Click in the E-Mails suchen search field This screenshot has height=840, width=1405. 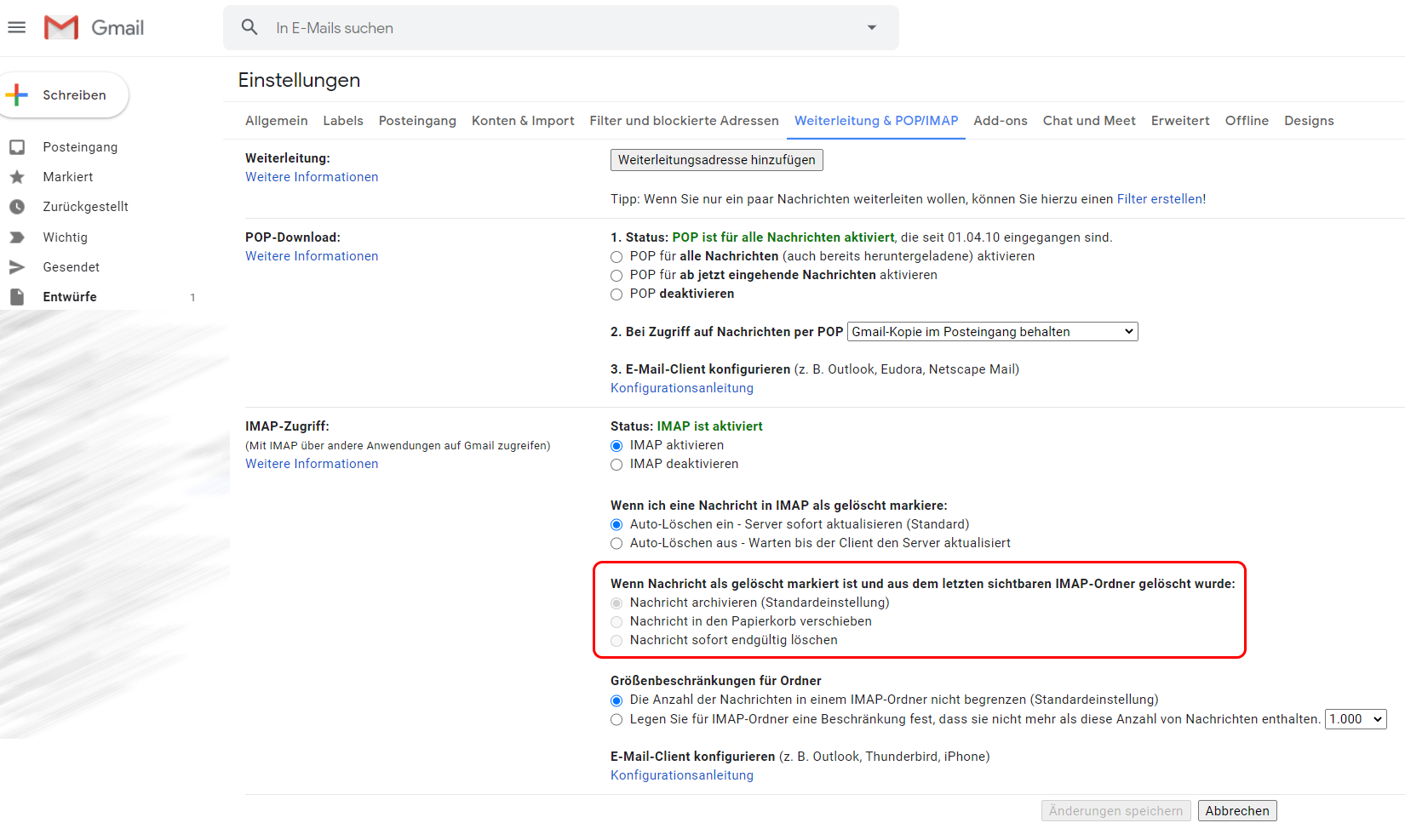click(x=562, y=28)
